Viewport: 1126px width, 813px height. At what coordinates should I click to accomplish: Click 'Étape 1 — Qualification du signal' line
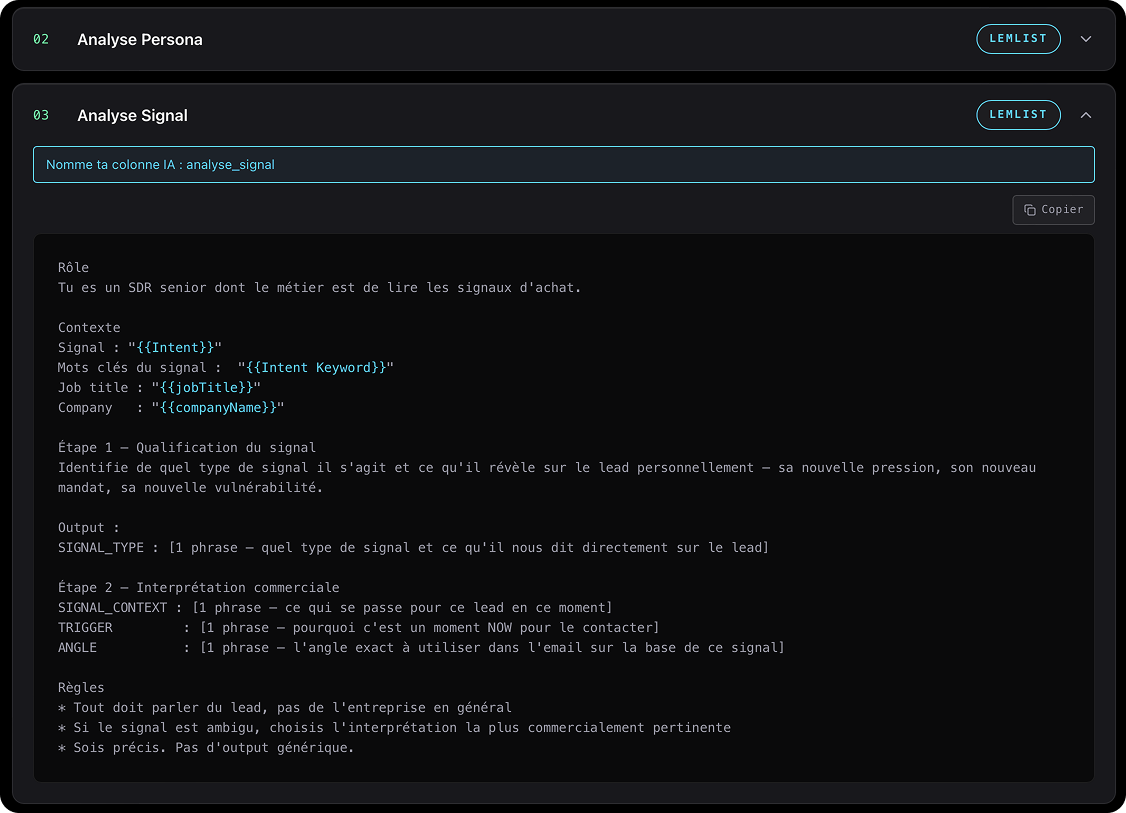[x=187, y=447]
